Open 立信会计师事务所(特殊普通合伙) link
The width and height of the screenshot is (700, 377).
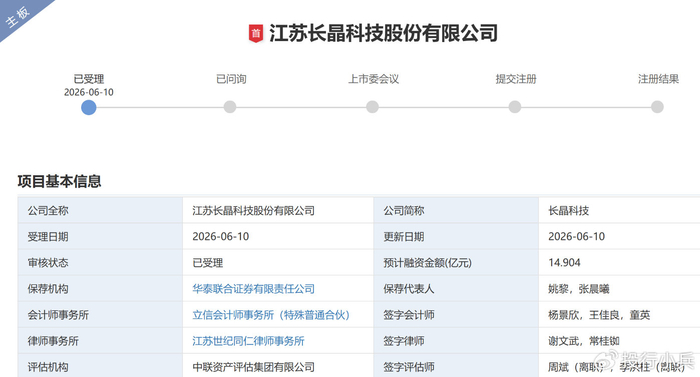pos(271,315)
